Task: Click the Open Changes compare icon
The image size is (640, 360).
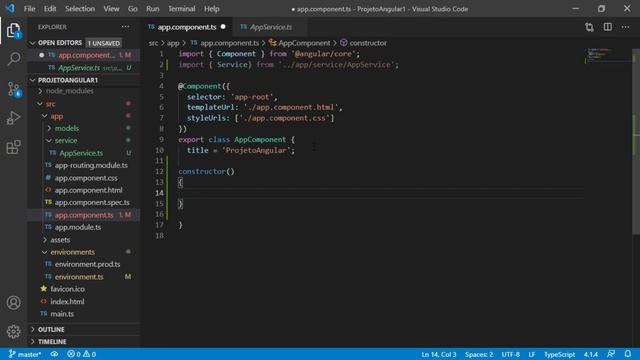Action: 589,27
